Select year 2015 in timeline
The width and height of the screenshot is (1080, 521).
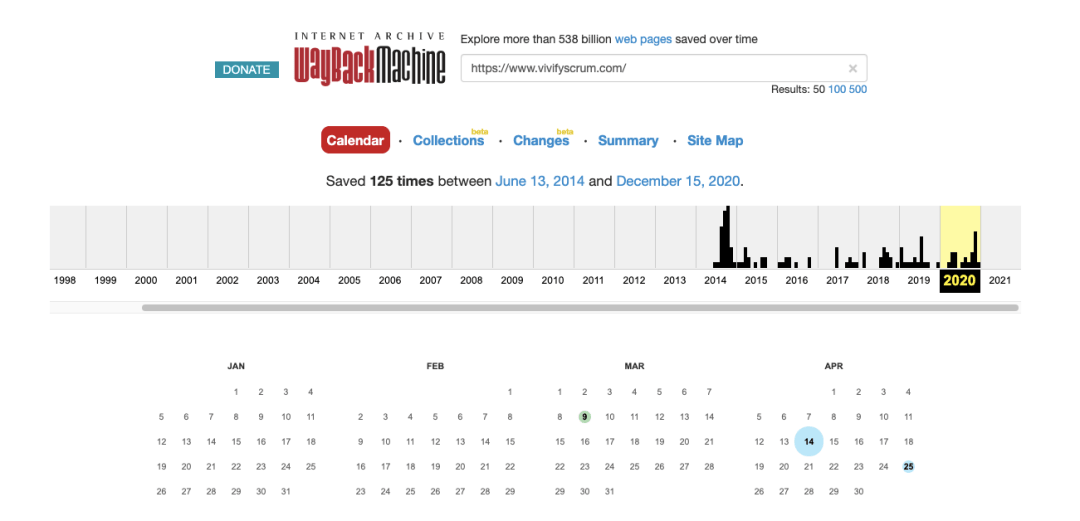point(756,280)
